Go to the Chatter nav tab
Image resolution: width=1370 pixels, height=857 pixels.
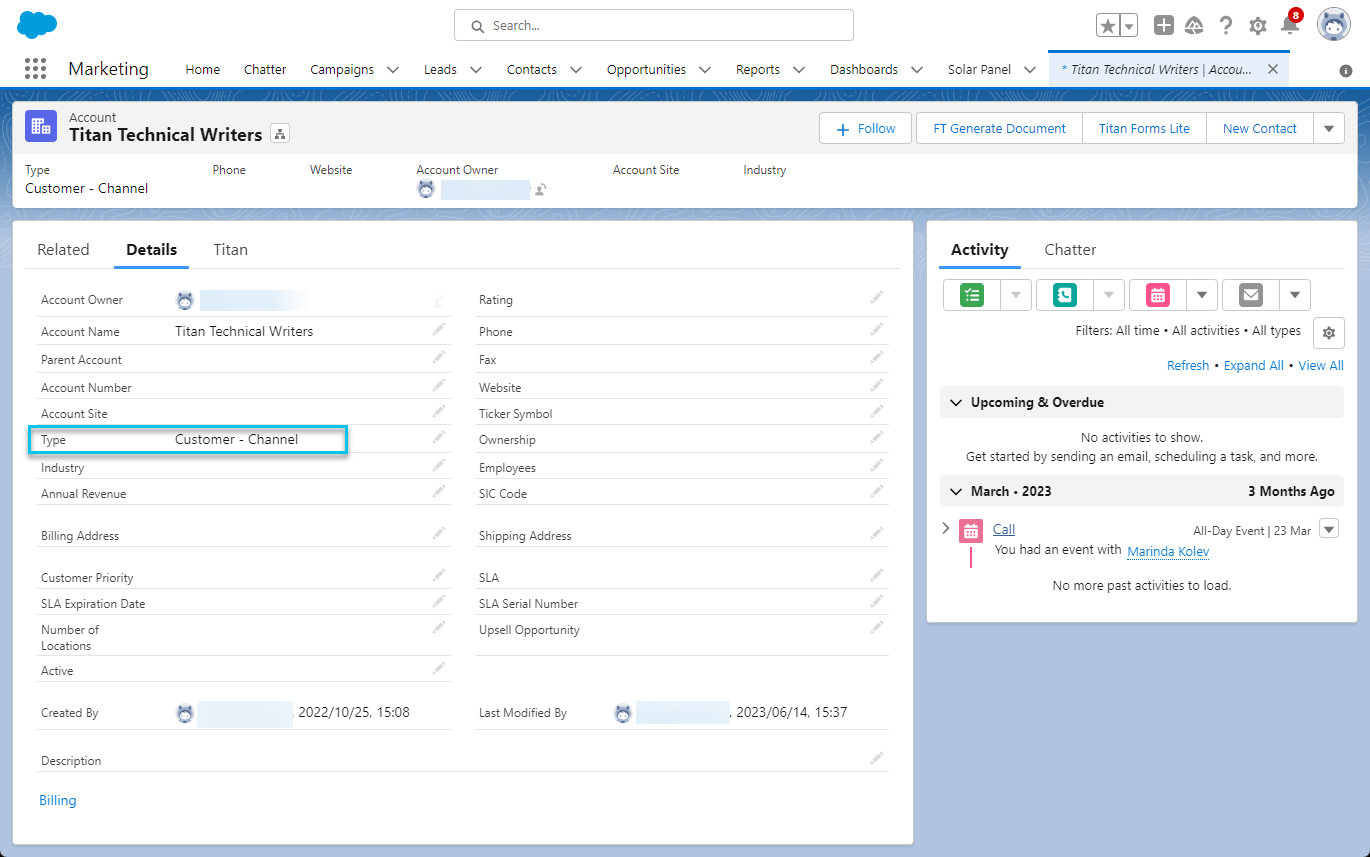(x=265, y=69)
